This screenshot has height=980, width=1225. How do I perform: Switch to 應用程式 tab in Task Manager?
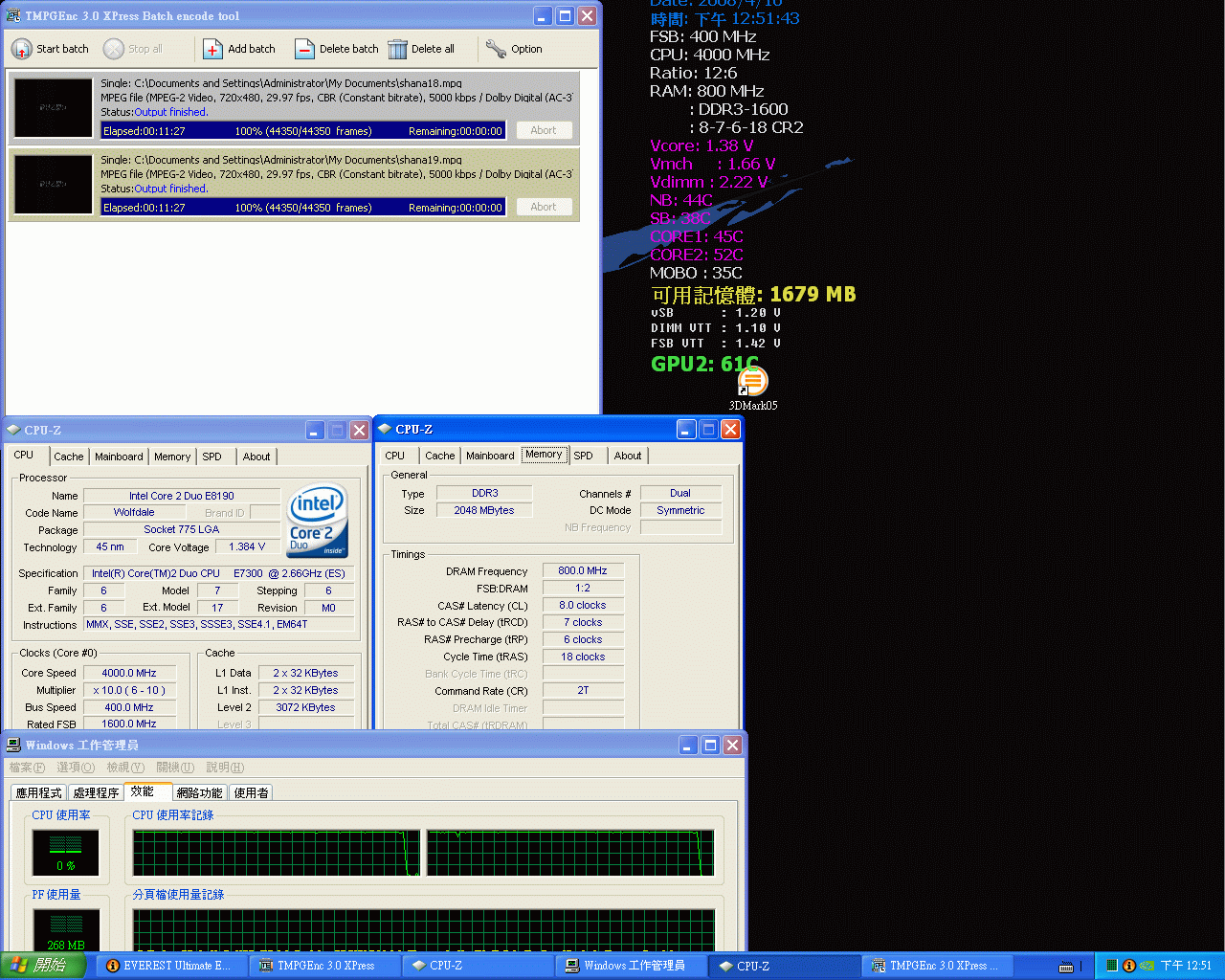[38, 792]
